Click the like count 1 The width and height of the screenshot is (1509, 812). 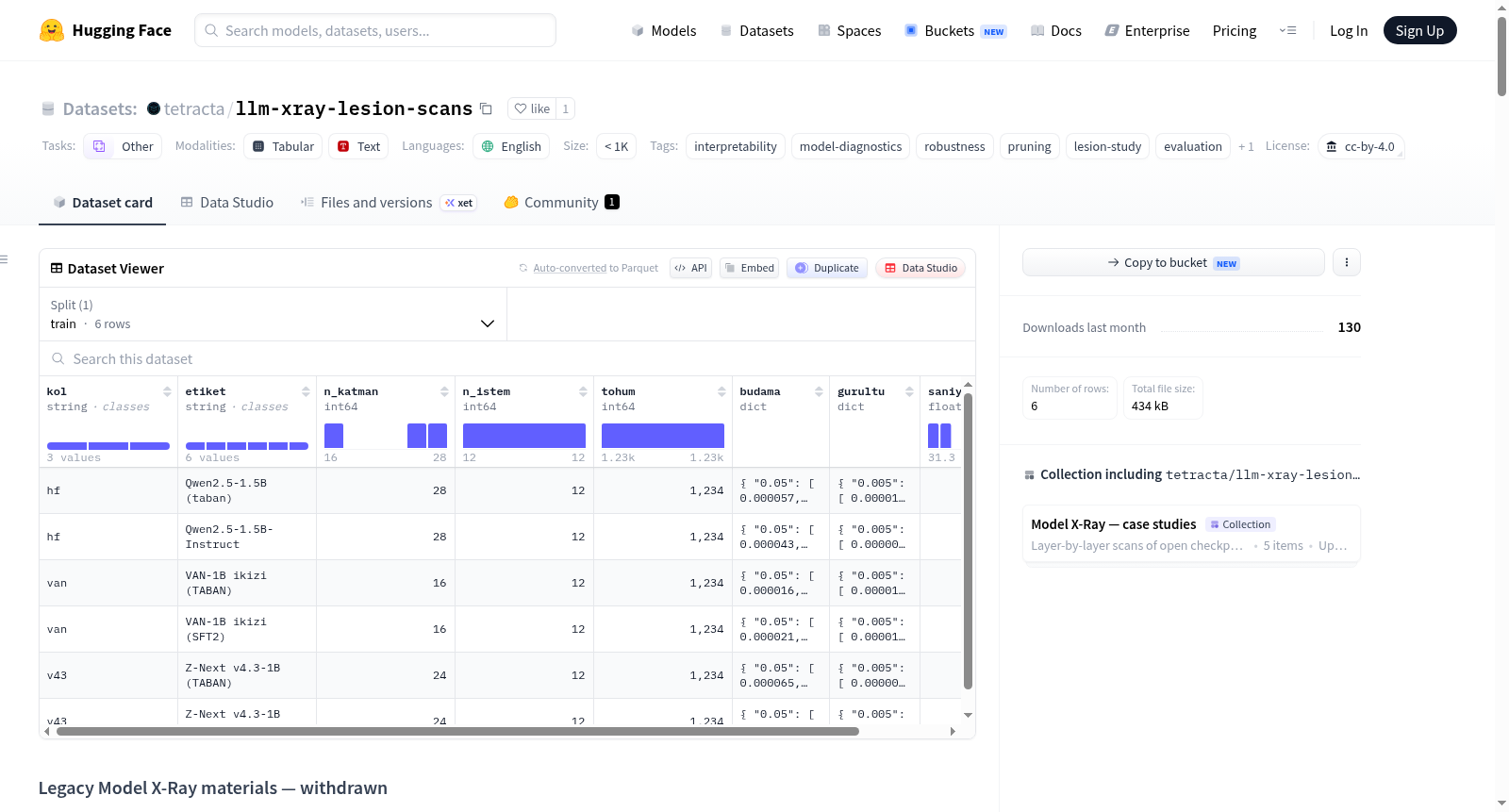click(x=565, y=108)
